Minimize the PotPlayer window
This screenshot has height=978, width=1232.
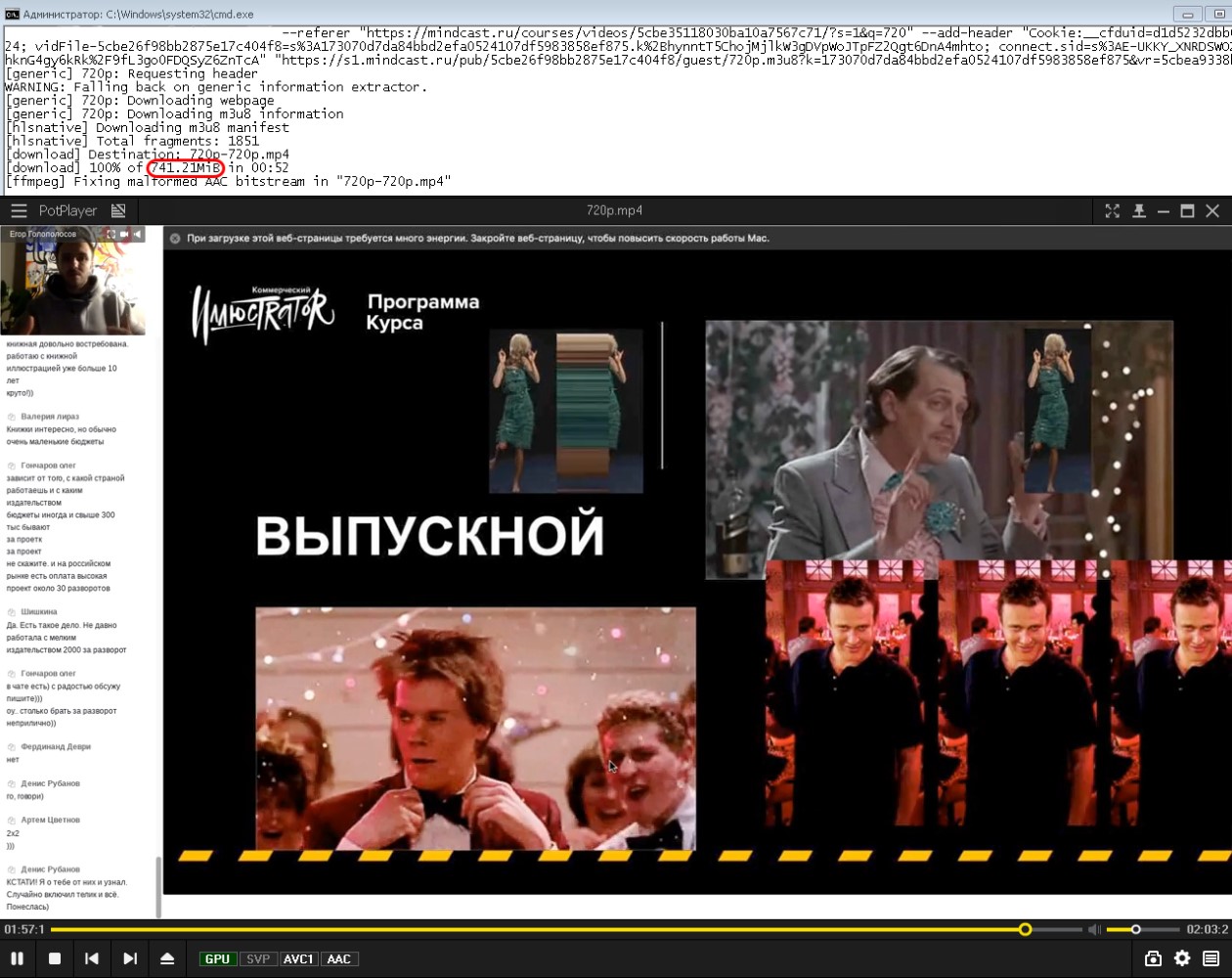(1164, 210)
